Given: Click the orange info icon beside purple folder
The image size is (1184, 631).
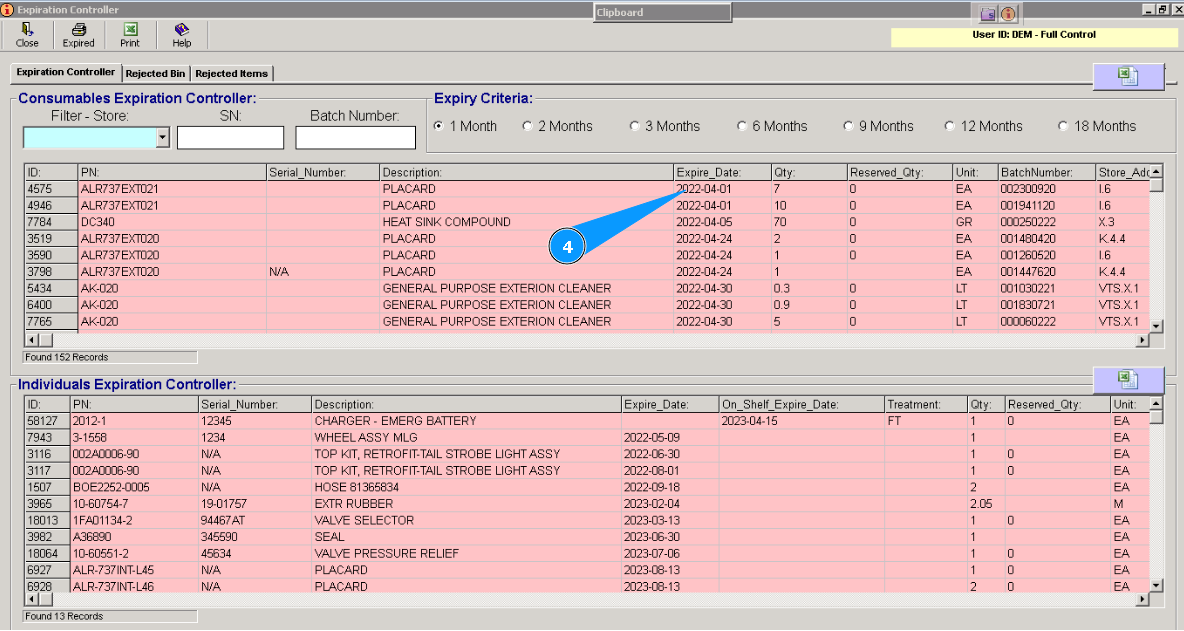Looking at the screenshot, I should pyautogui.click(x=1008, y=14).
